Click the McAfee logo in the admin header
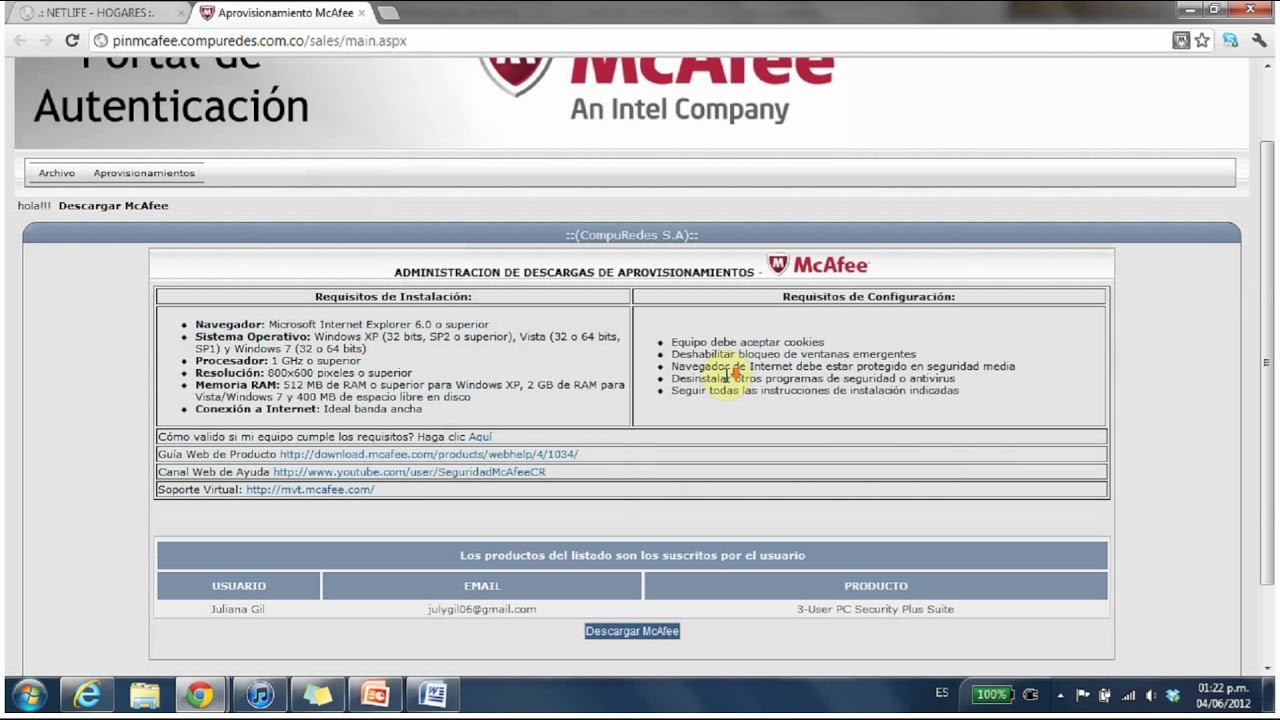This screenshot has height=720, width=1280. pyautogui.click(x=818, y=265)
